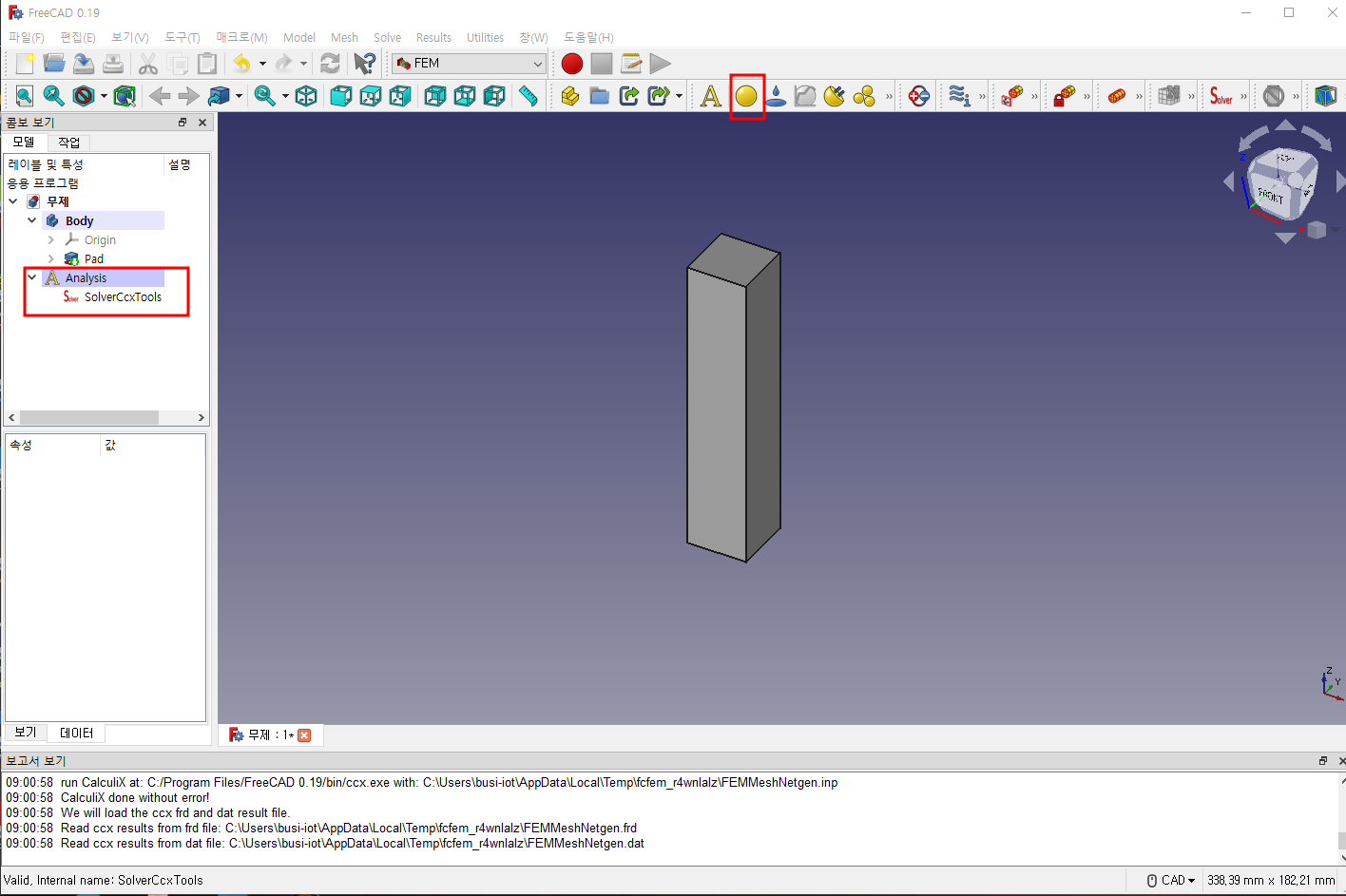Create a group with the blue folder icon

600,96
